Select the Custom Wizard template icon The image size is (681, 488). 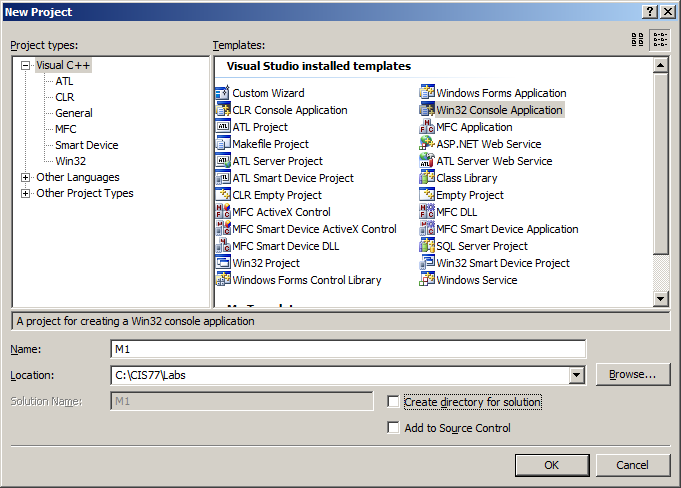coord(223,93)
